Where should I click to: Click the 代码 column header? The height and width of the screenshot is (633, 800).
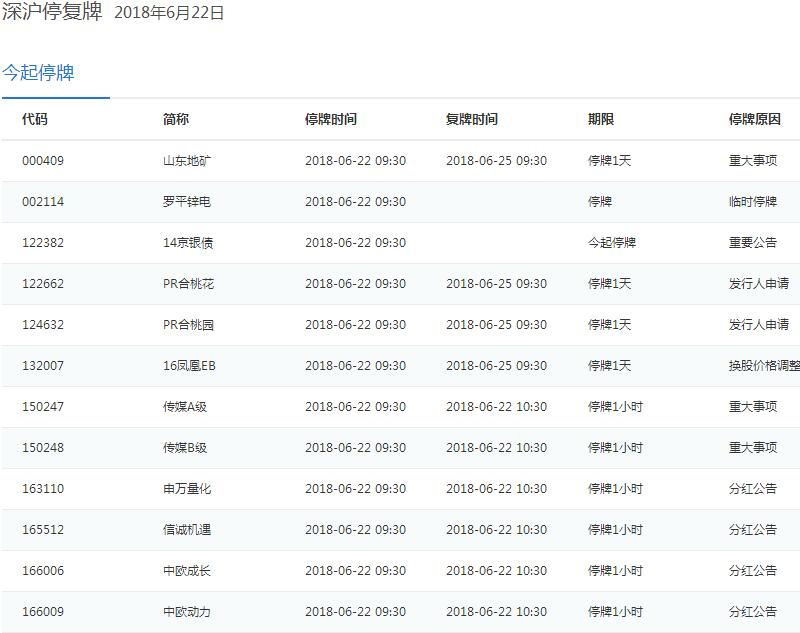35,119
